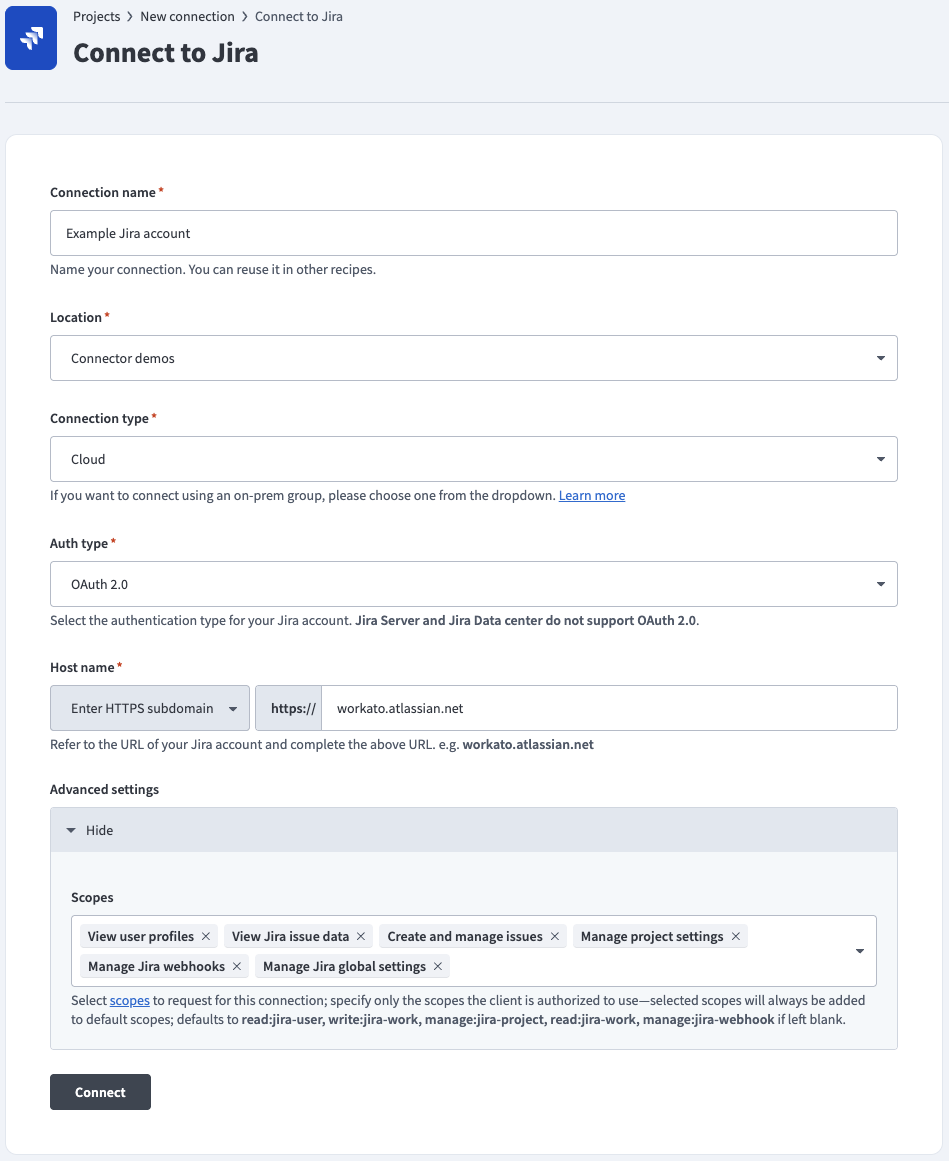Click the Connect button
Viewport: 949px width, 1161px height.
pyautogui.click(x=100, y=1091)
